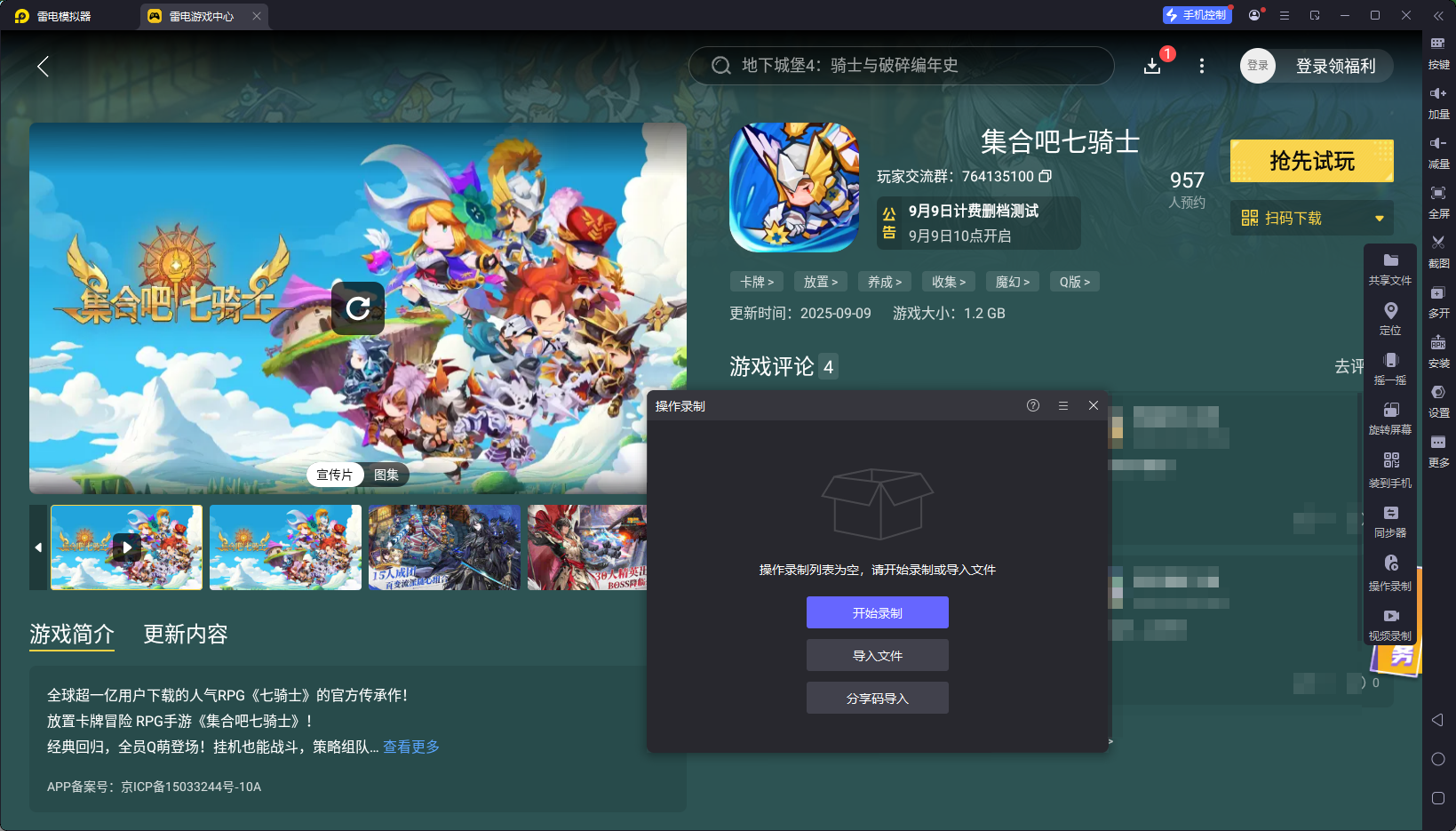Open the account icon in title bar
Screen dimensions: 1456x831
1254,15
